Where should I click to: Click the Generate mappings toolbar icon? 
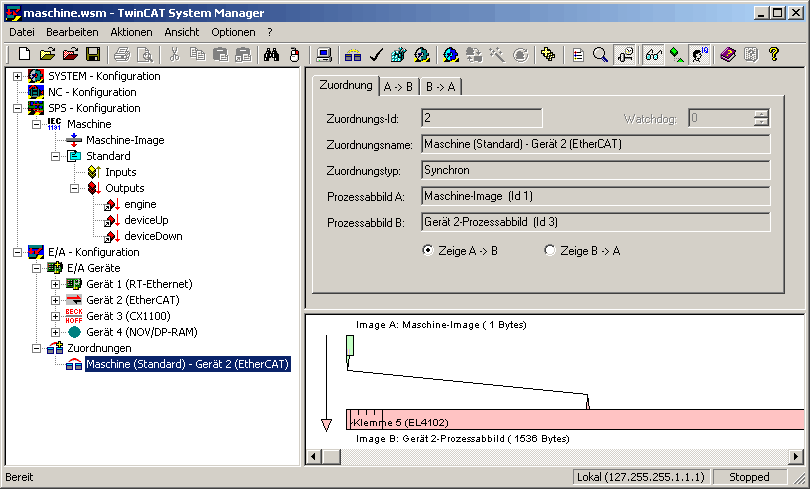click(x=353, y=54)
